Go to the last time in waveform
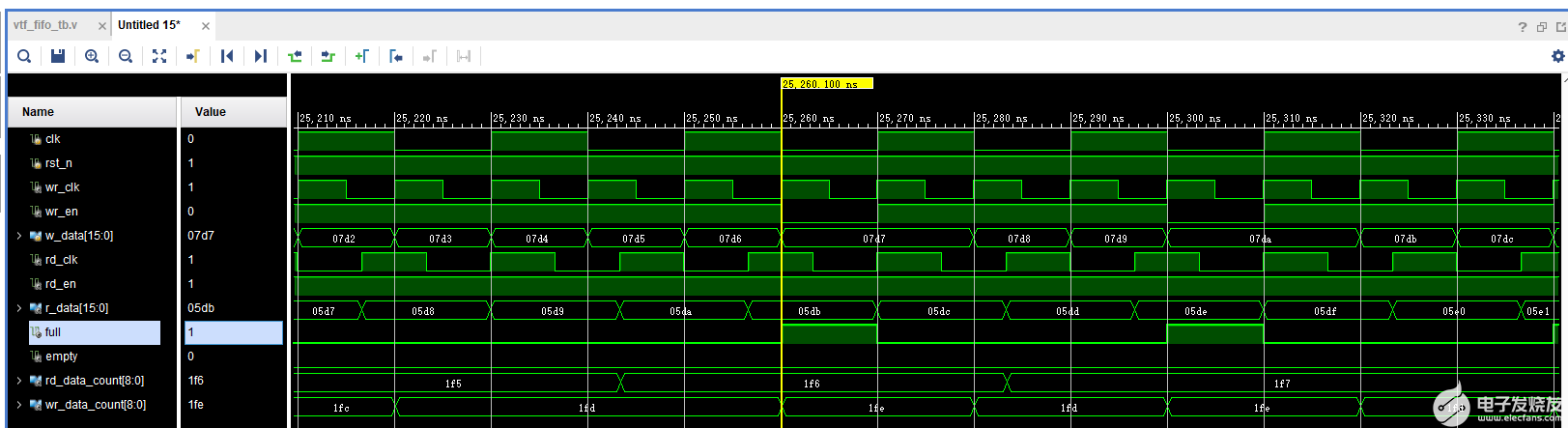The width and height of the screenshot is (1568, 428). (x=261, y=56)
